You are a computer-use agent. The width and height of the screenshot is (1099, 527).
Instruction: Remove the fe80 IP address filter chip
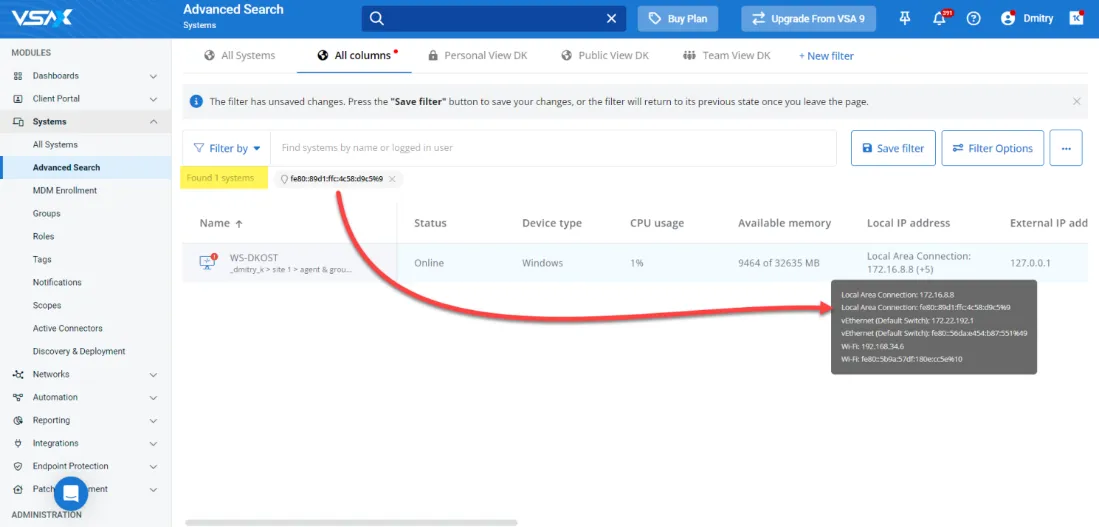[393, 179]
